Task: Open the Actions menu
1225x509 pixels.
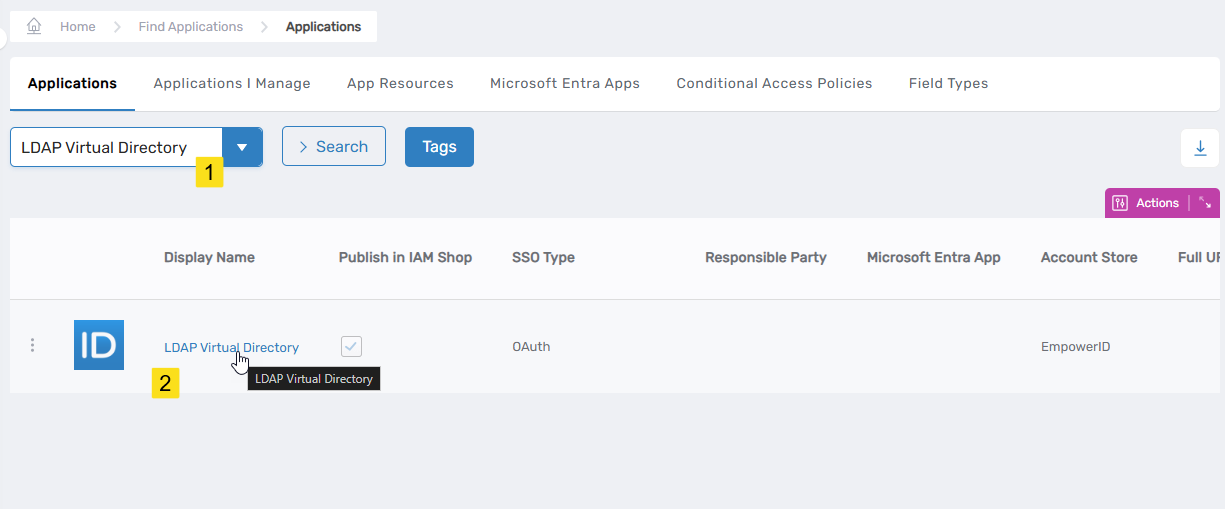Action: [x=1148, y=203]
